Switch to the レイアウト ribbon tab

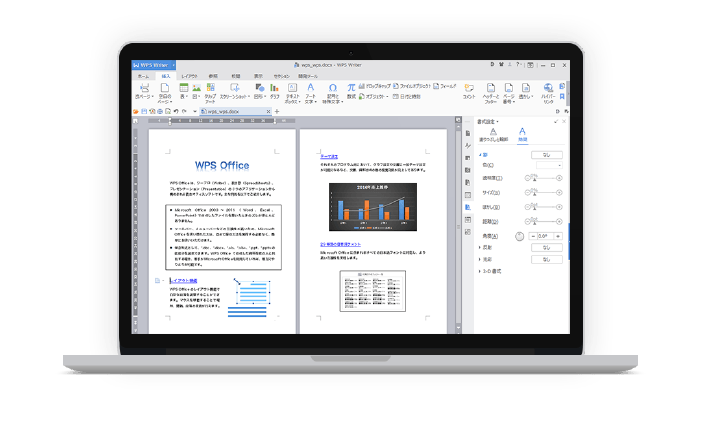coord(190,76)
